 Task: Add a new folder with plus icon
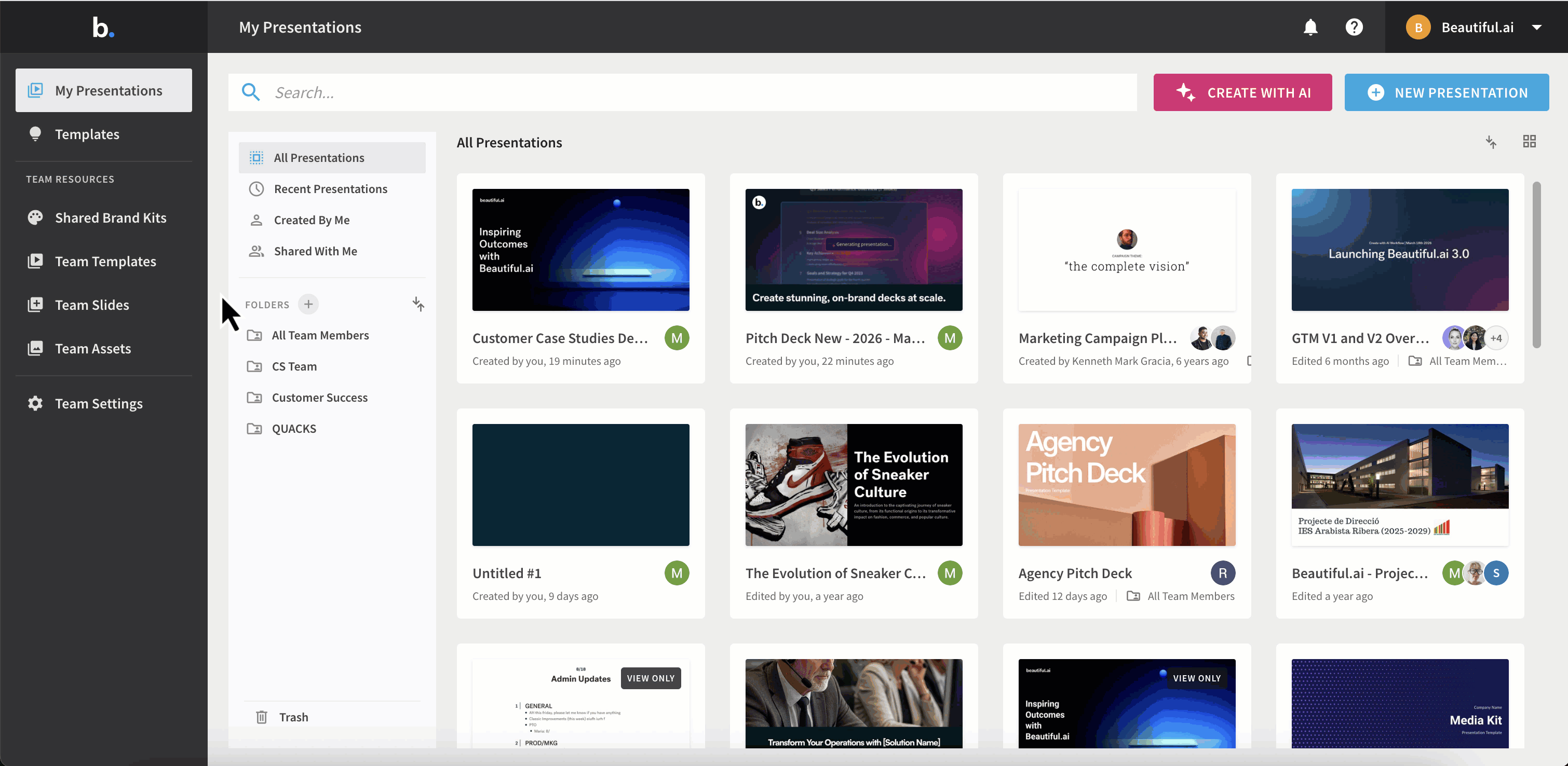click(308, 304)
